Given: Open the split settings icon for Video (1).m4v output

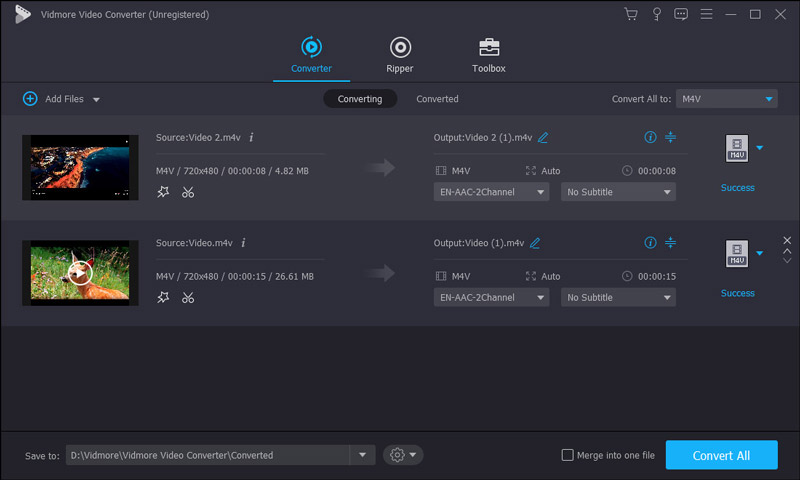Looking at the screenshot, I should click(671, 243).
